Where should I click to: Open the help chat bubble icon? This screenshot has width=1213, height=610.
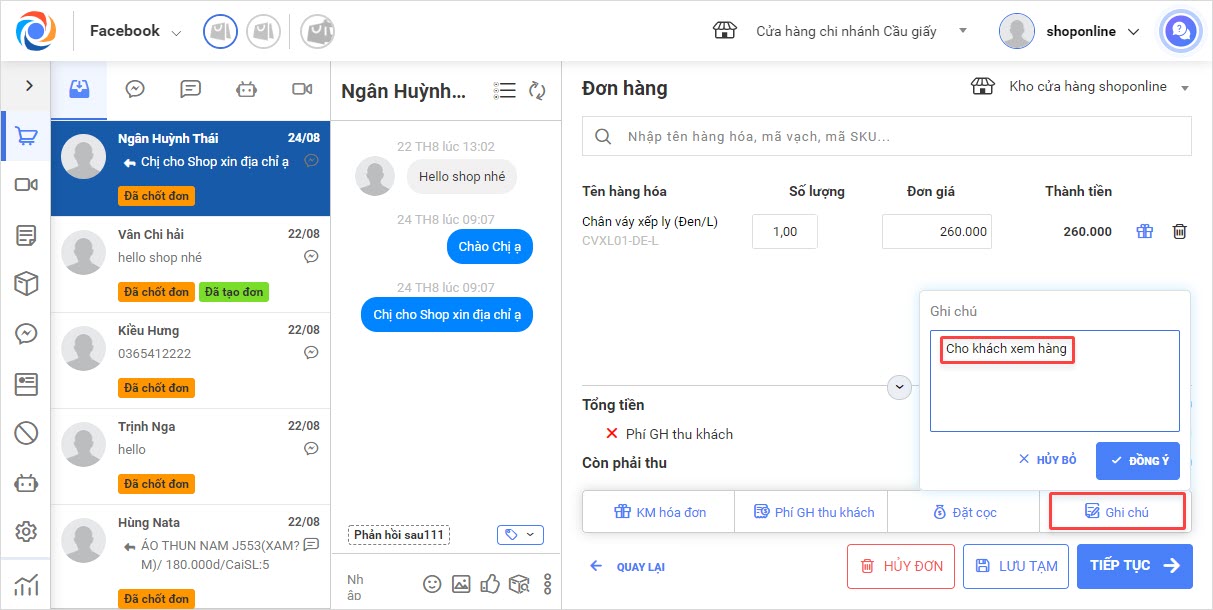coord(1180,31)
